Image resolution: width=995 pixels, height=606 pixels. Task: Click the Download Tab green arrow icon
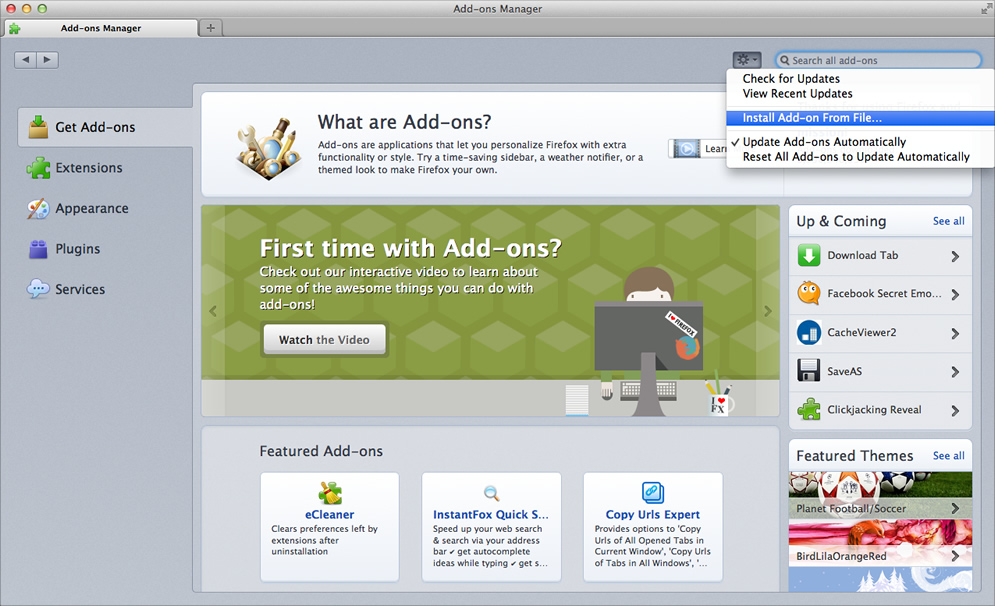[x=809, y=256]
